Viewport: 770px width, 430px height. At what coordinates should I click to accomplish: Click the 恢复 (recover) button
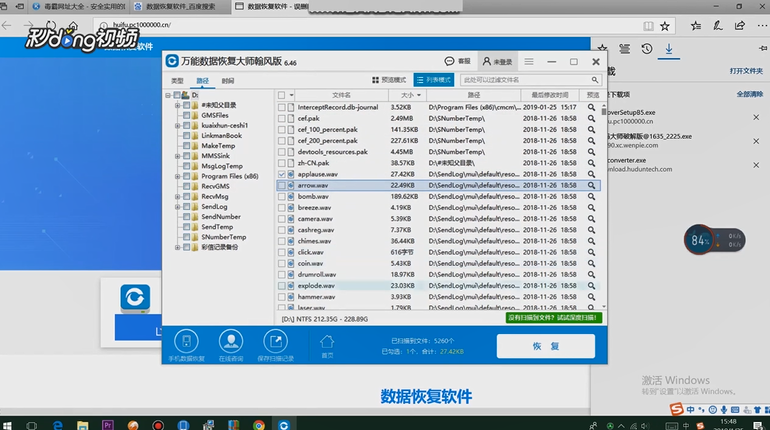pos(546,346)
